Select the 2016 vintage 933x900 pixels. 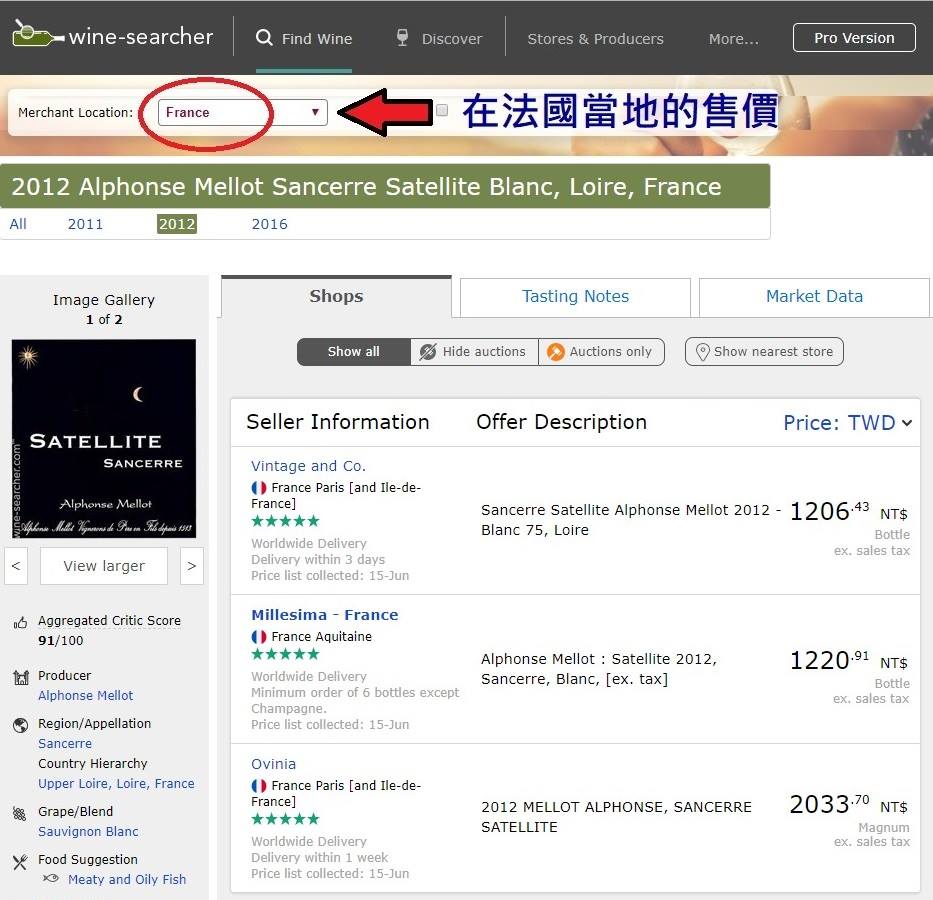tap(270, 224)
